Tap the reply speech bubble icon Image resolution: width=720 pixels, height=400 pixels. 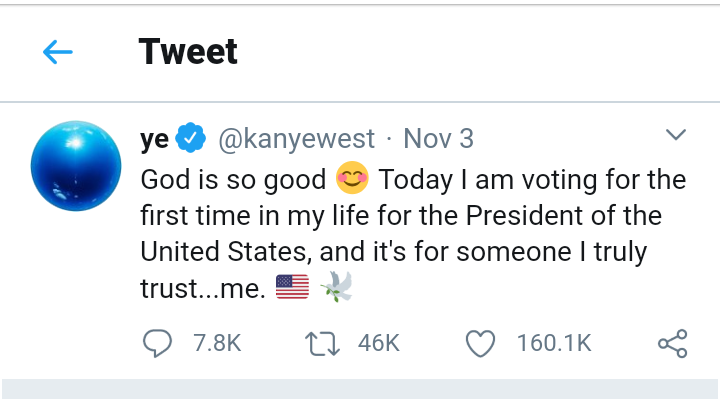pyautogui.click(x=158, y=343)
